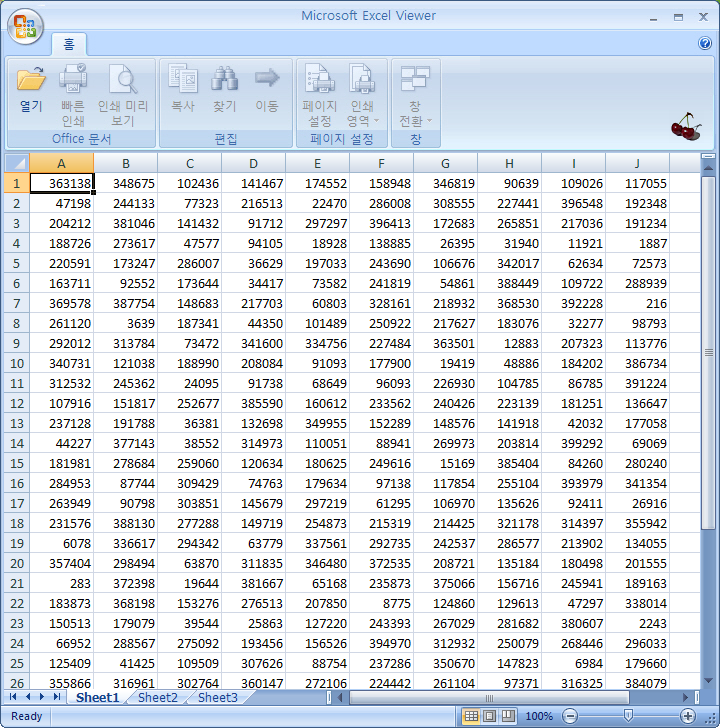Open the help question mark icon
The height and width of the screenshot is (728, 720).
pos(704,43)
